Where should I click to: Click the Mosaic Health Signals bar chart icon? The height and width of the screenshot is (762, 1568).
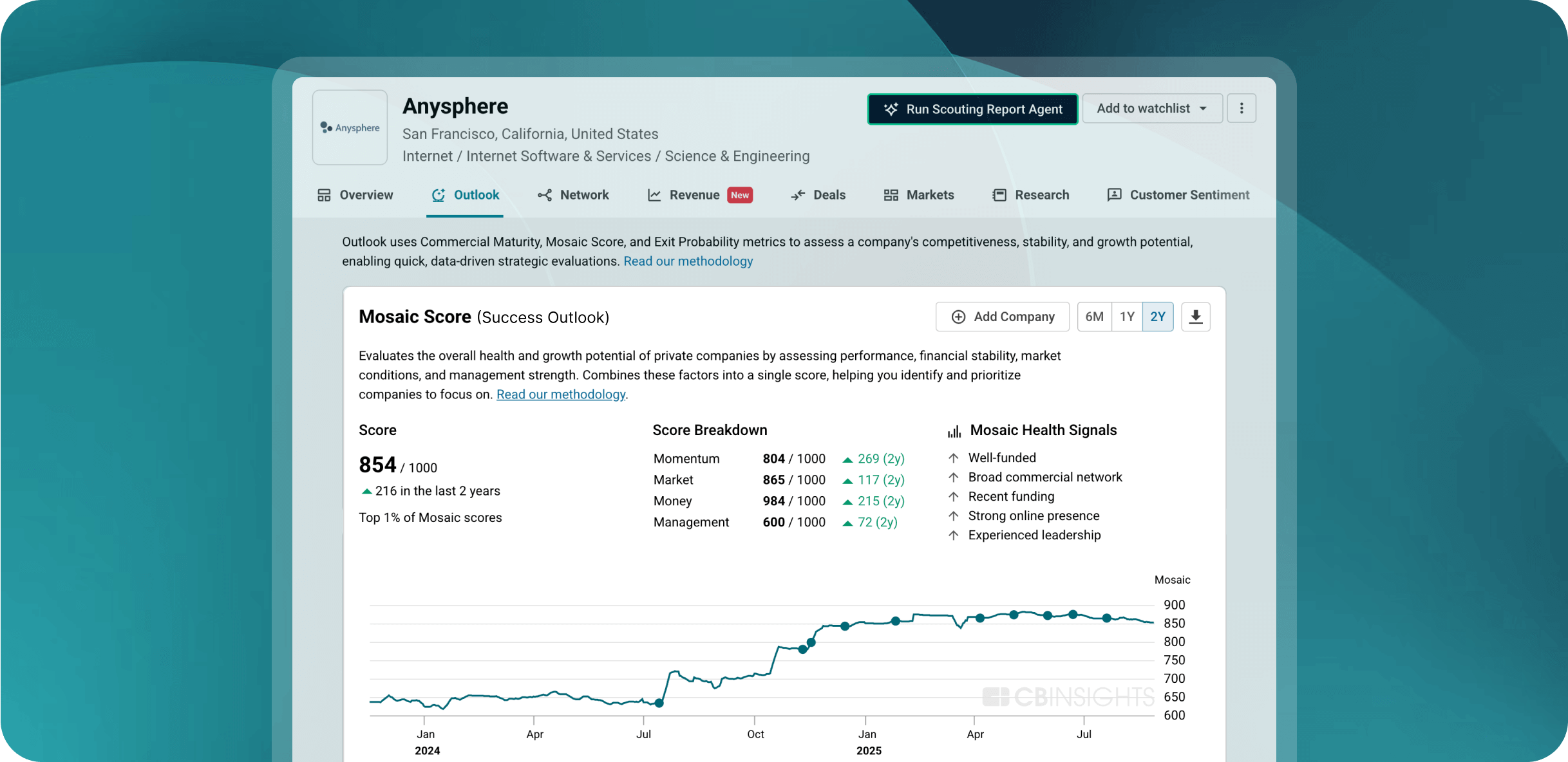coord(954,431)
